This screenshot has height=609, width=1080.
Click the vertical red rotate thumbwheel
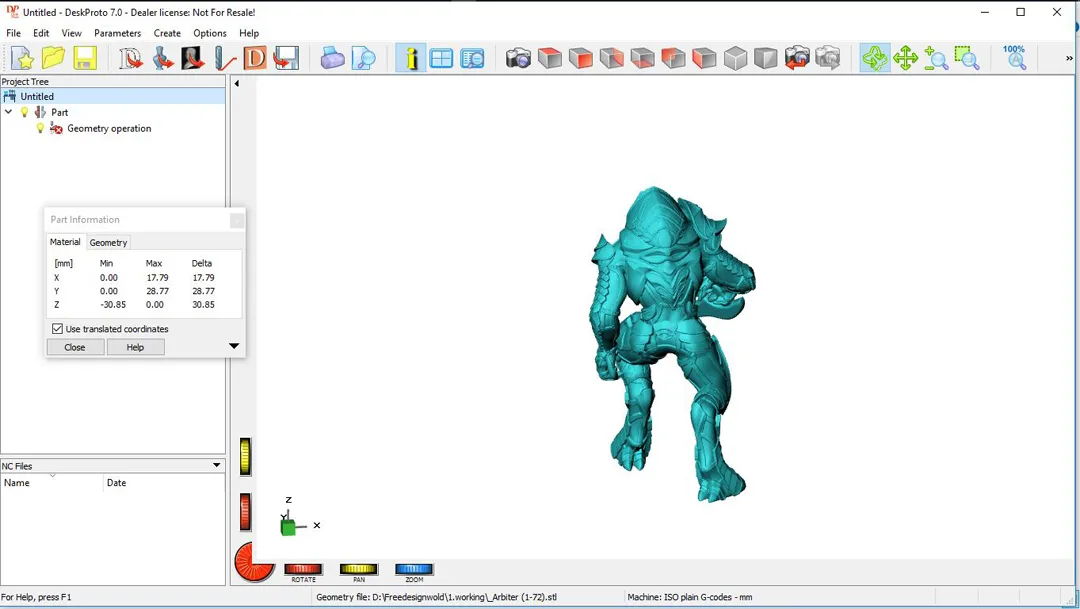(x=245, y=512)
